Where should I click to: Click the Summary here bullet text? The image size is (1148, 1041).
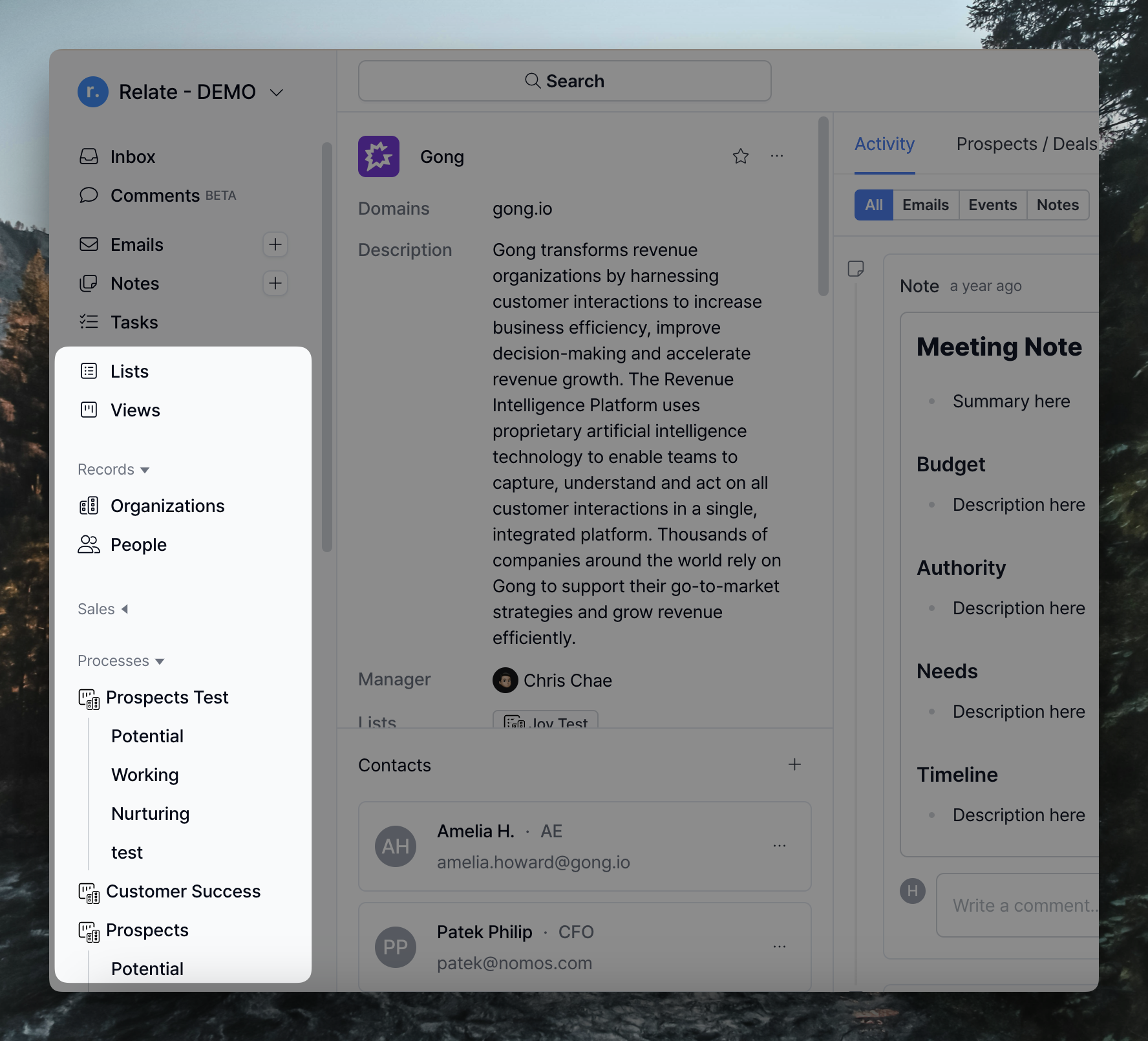pos(1012,401)
